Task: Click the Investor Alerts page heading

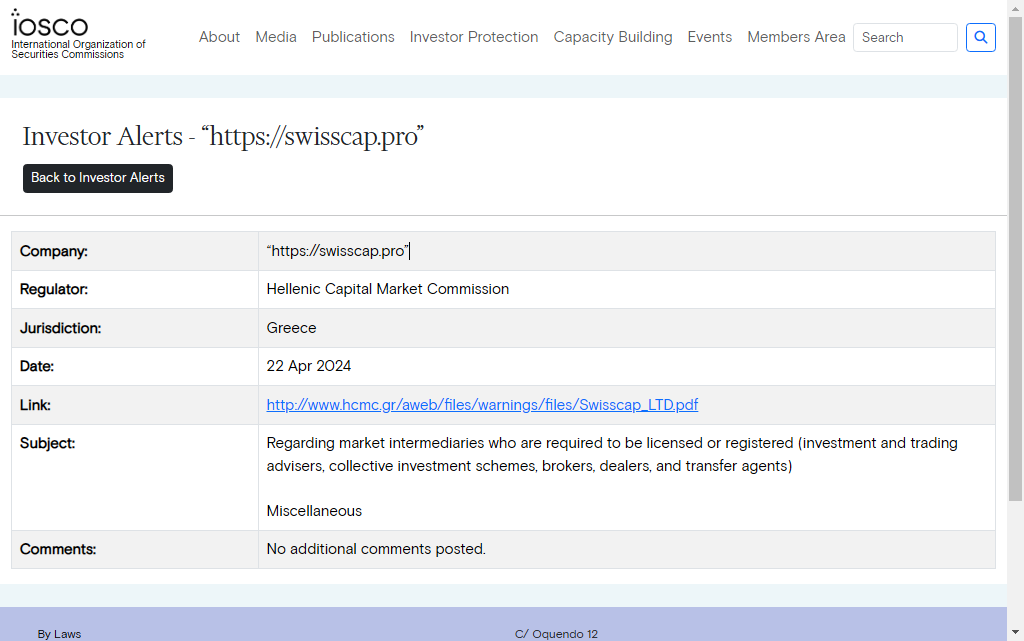Action: point(223,136)
